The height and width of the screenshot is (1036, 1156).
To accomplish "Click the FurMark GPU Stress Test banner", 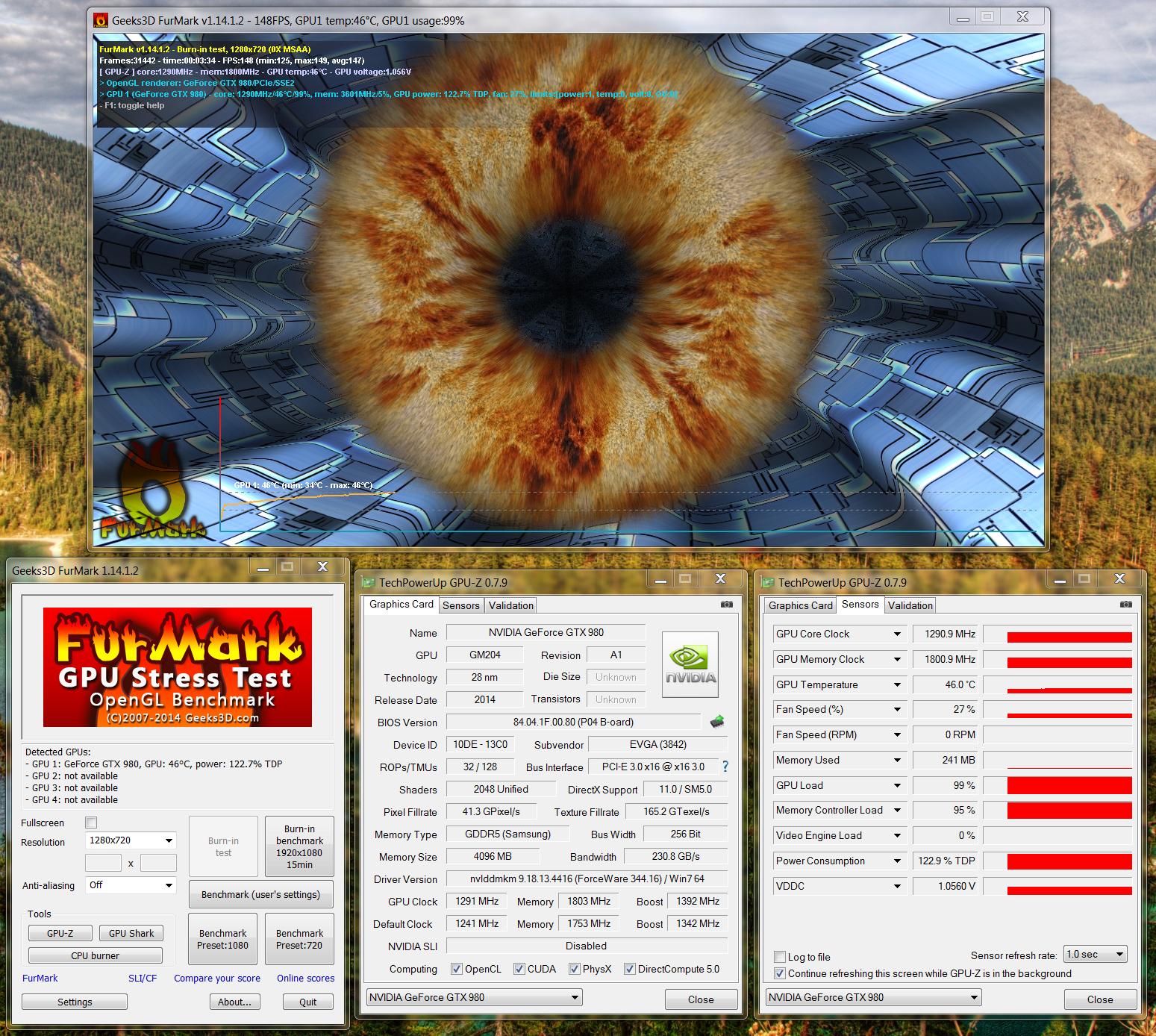I will 178,667.
